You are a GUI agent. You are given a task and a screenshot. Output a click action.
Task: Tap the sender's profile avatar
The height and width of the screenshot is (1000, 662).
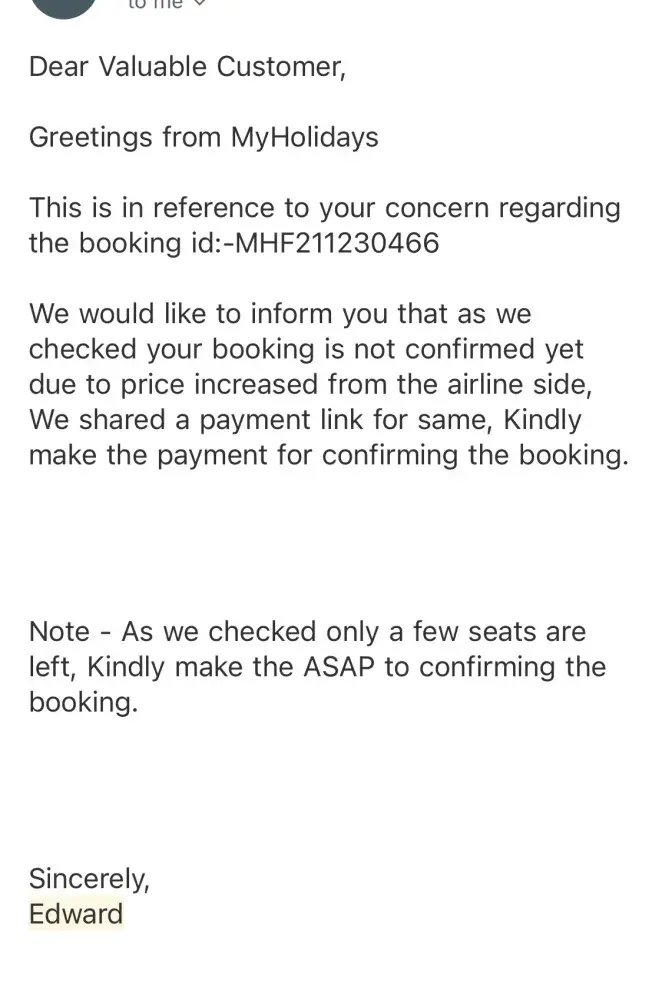tap(64, 6)
